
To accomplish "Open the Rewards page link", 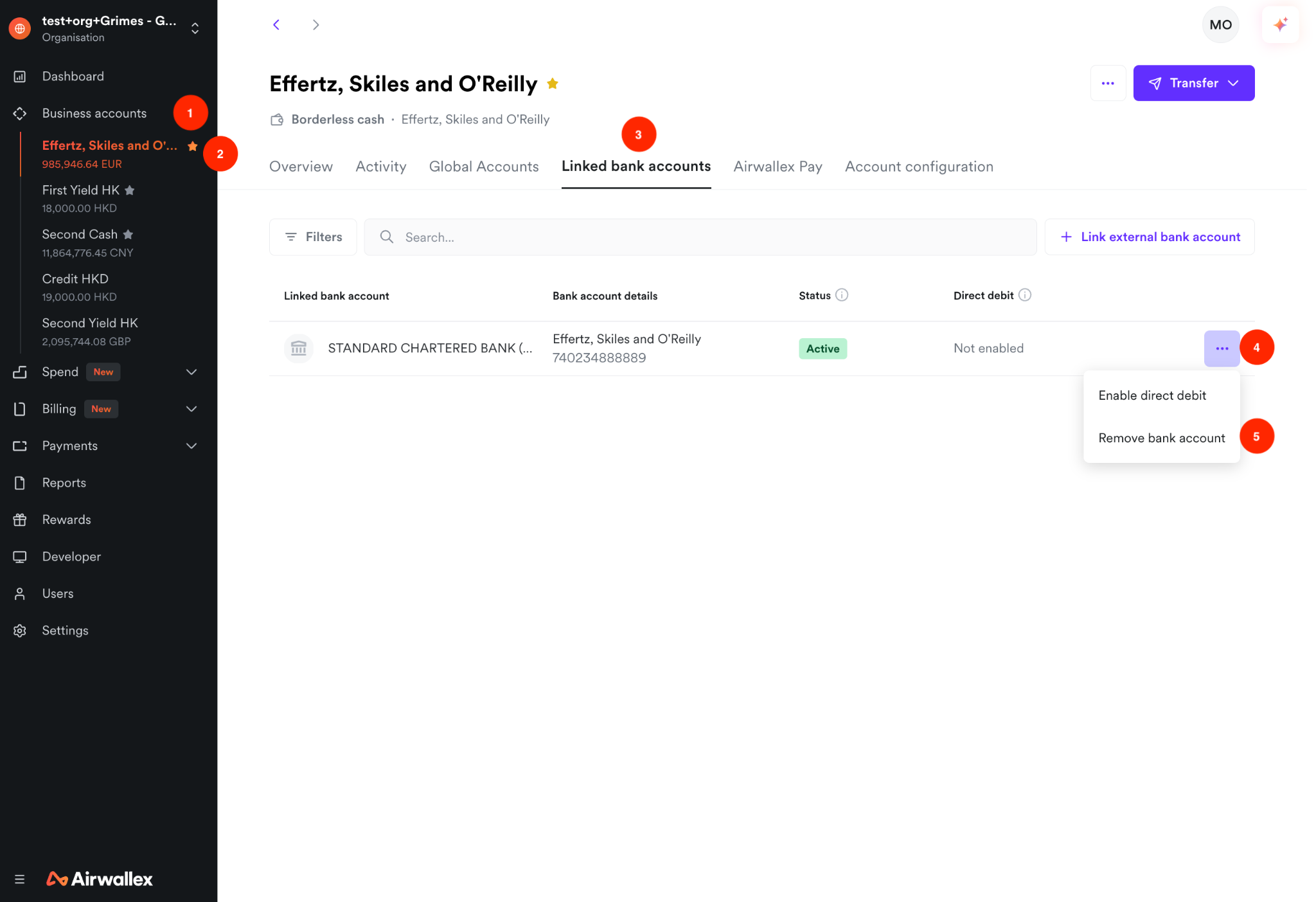I will click(x=67, y=520).
